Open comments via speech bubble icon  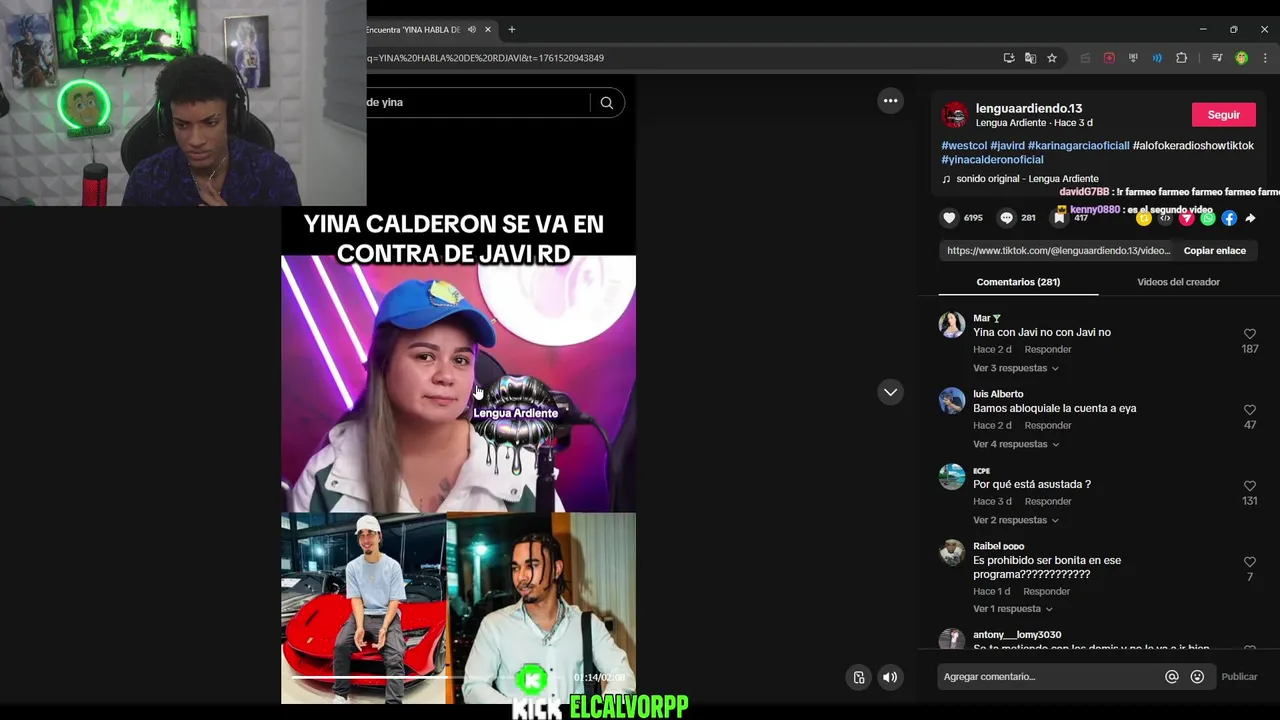pyautogui.click(x=1006, y=218)
